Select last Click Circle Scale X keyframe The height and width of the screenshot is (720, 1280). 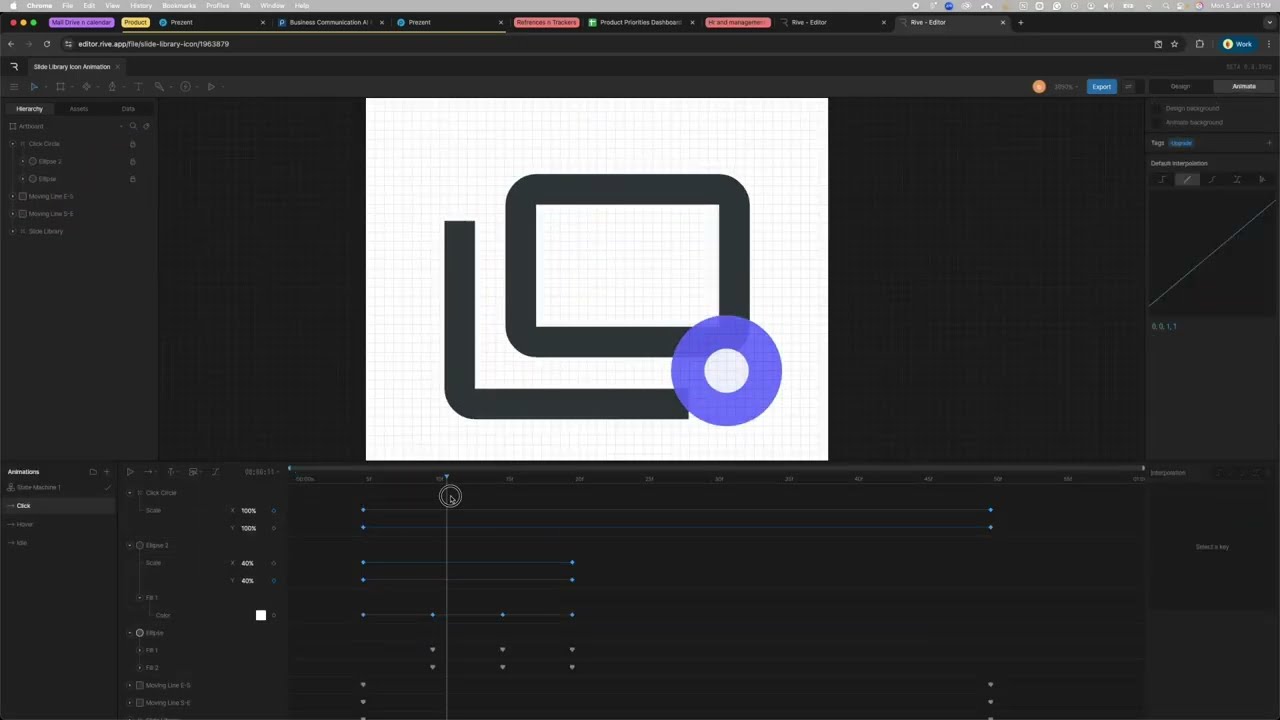tap(991, 510)
